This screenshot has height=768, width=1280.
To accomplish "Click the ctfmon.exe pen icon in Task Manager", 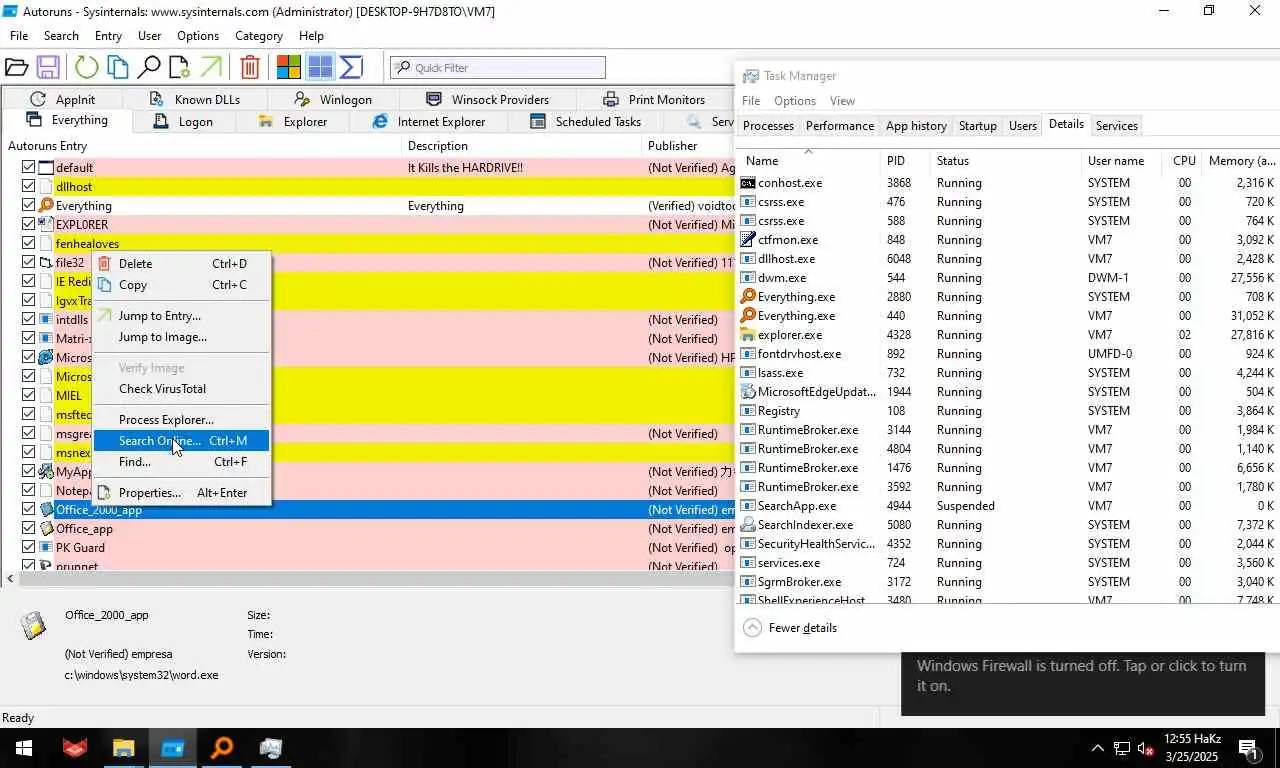I will (748, 240).
